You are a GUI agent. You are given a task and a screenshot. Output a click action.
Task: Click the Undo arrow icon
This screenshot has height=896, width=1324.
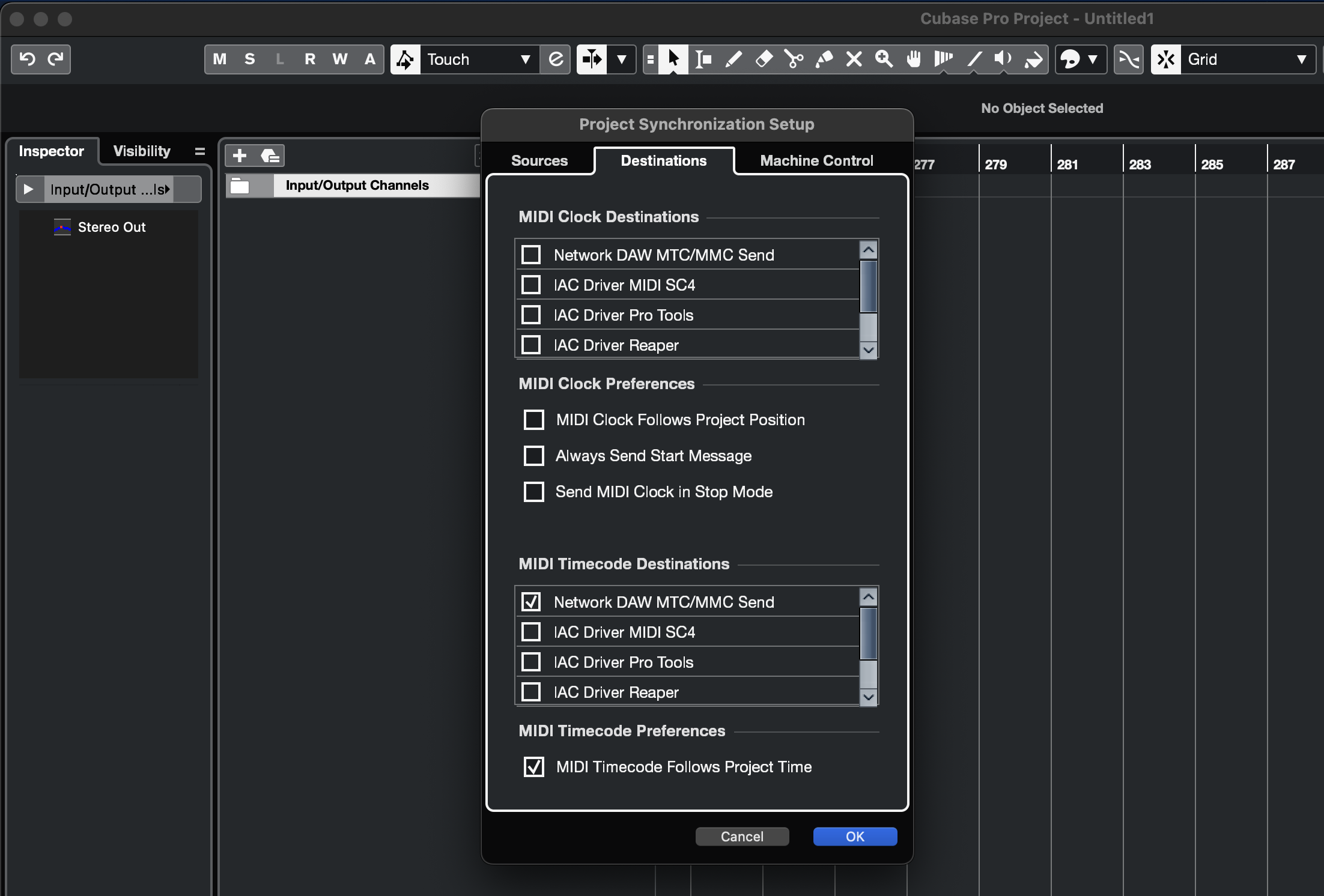(27, 59)
